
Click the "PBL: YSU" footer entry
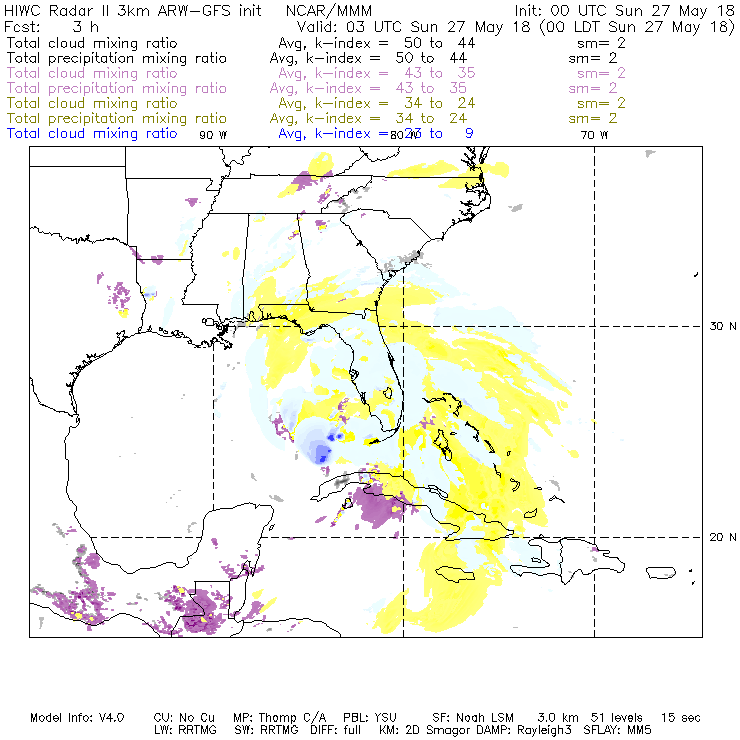[x=370, y=718]
